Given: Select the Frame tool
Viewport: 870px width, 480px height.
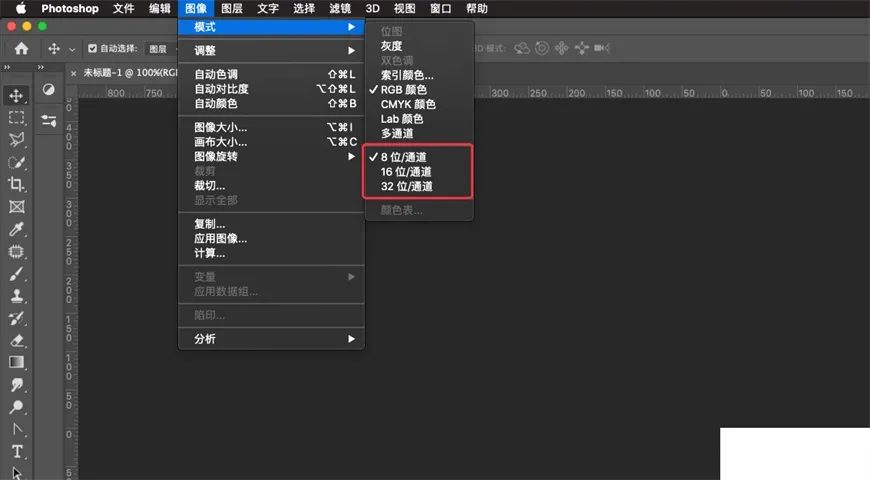Looking at the screenshot, I should (16, 206).
